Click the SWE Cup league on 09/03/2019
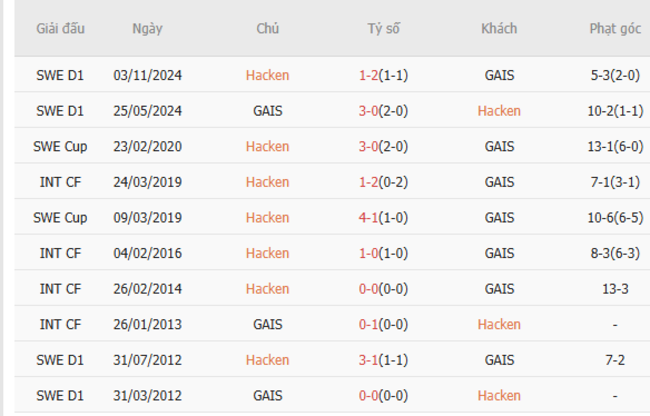This screenshot has width=650, height=416. [60, 217]
